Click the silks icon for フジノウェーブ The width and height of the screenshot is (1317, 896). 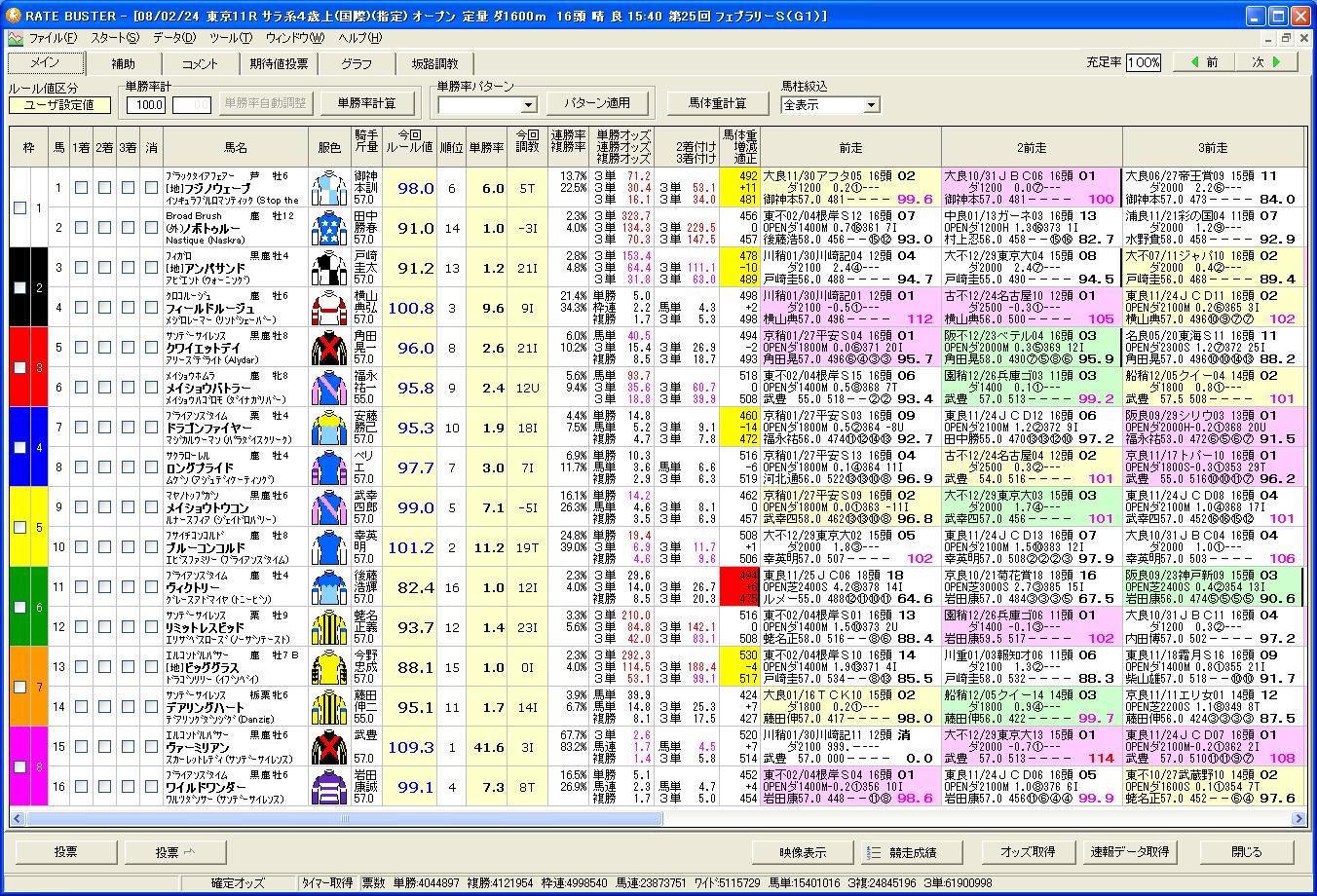tap(328, 188)
